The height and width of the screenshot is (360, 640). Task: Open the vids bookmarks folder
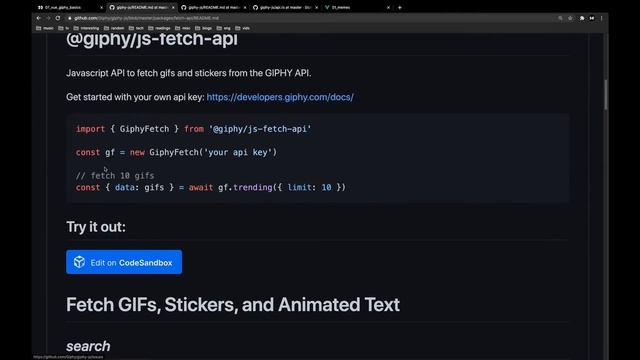[242, 28]
